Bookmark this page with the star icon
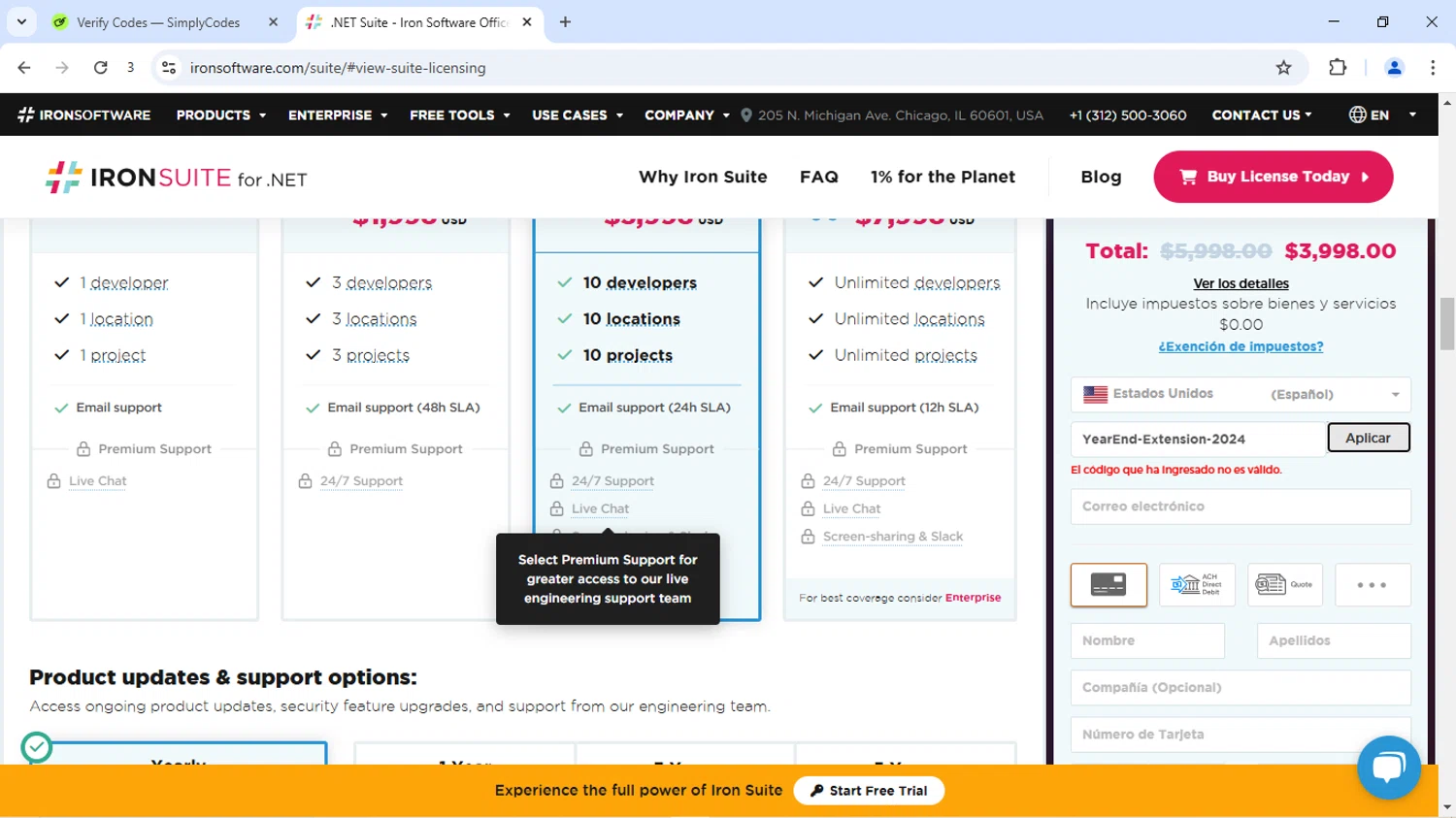 click(1283, 67)
